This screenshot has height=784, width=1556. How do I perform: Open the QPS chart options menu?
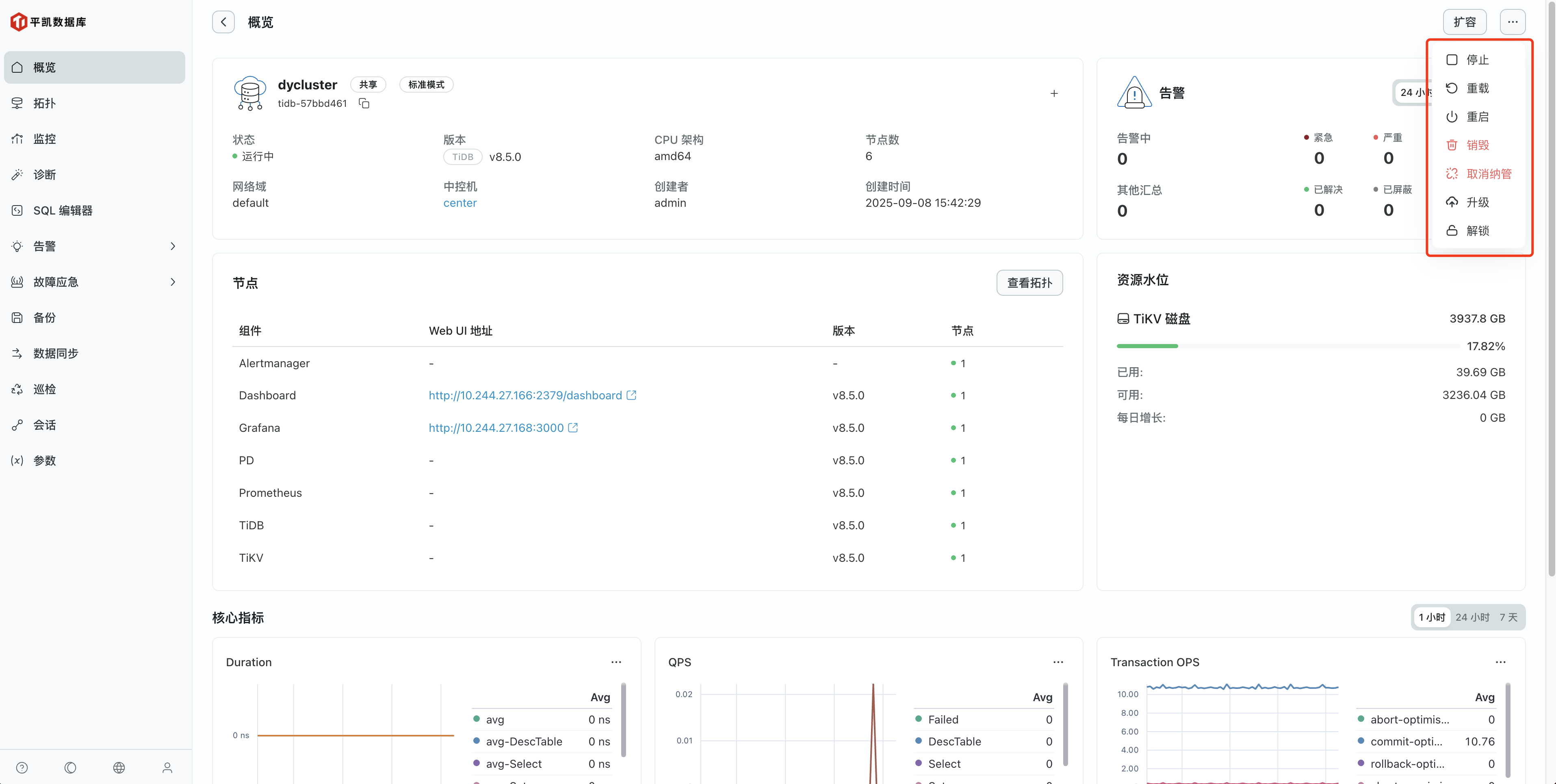pyautogui.click(x=1058, y=661)
